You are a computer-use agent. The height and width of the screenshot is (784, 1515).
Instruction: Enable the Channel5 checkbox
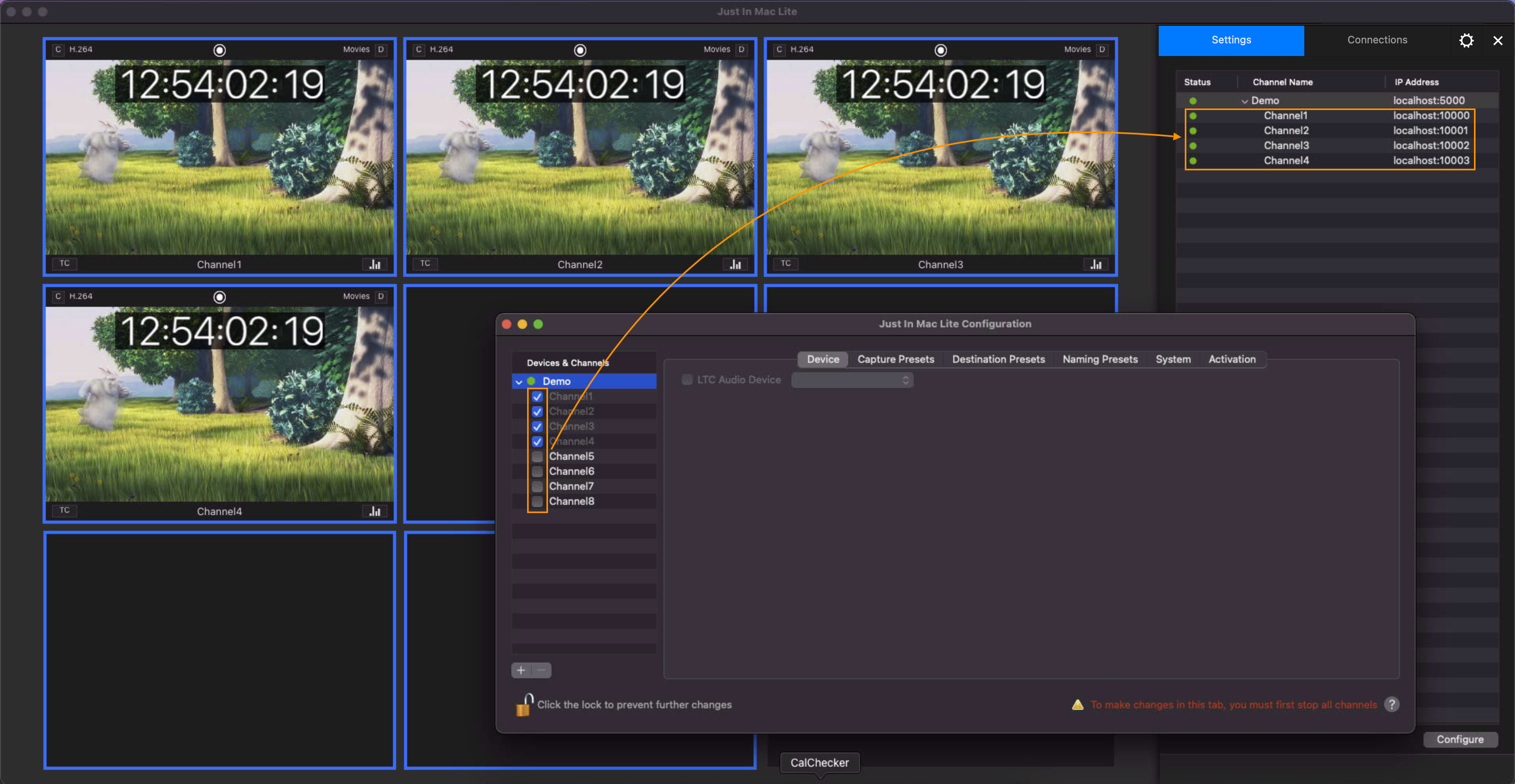537,457
